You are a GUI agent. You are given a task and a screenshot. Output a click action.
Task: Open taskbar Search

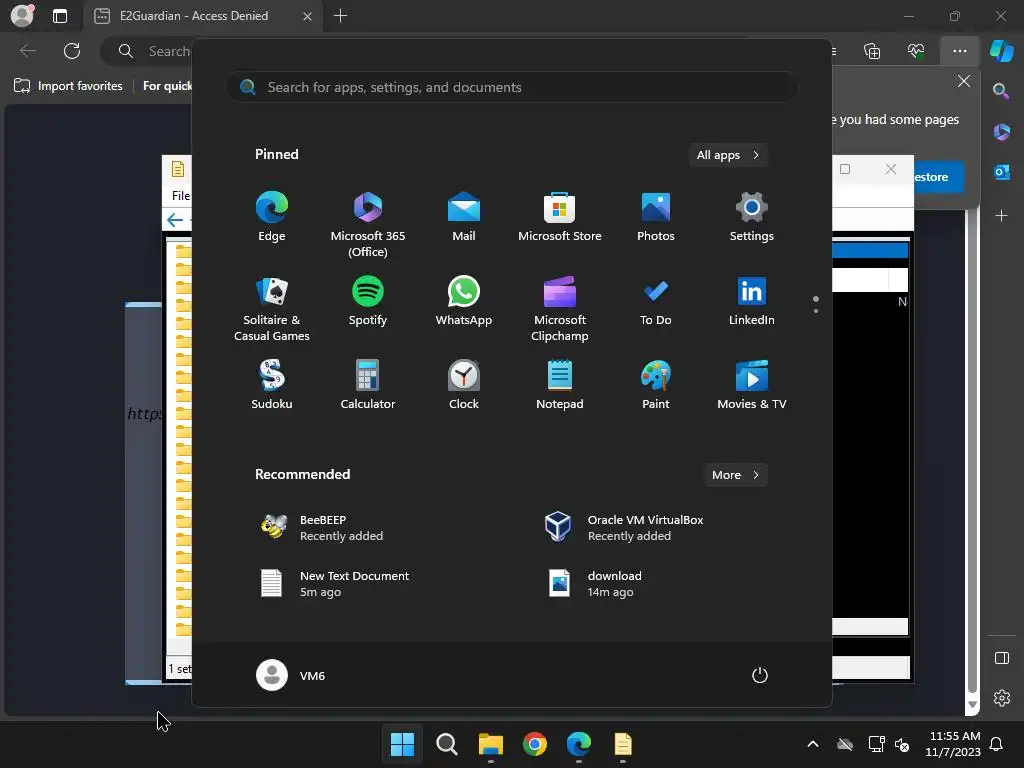point(447,744)
